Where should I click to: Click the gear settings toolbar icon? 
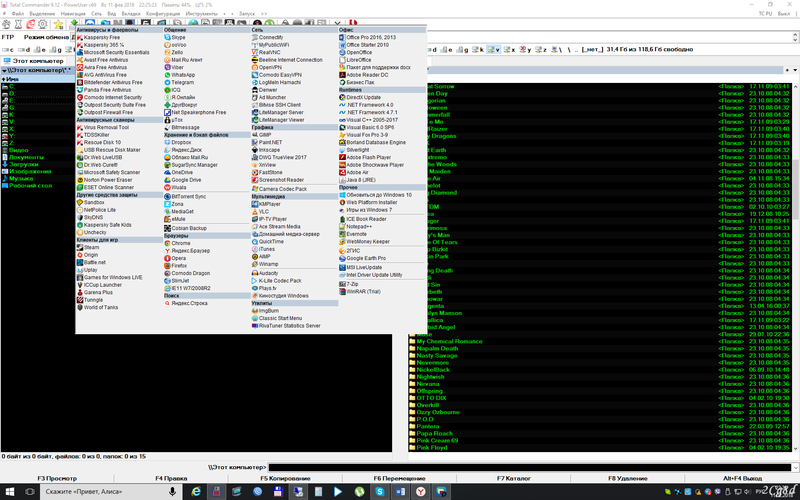tap(43, 24)
